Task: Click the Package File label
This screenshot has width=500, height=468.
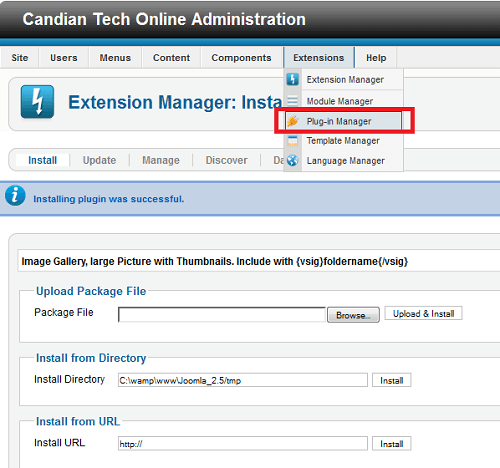Action: point(64,312)
